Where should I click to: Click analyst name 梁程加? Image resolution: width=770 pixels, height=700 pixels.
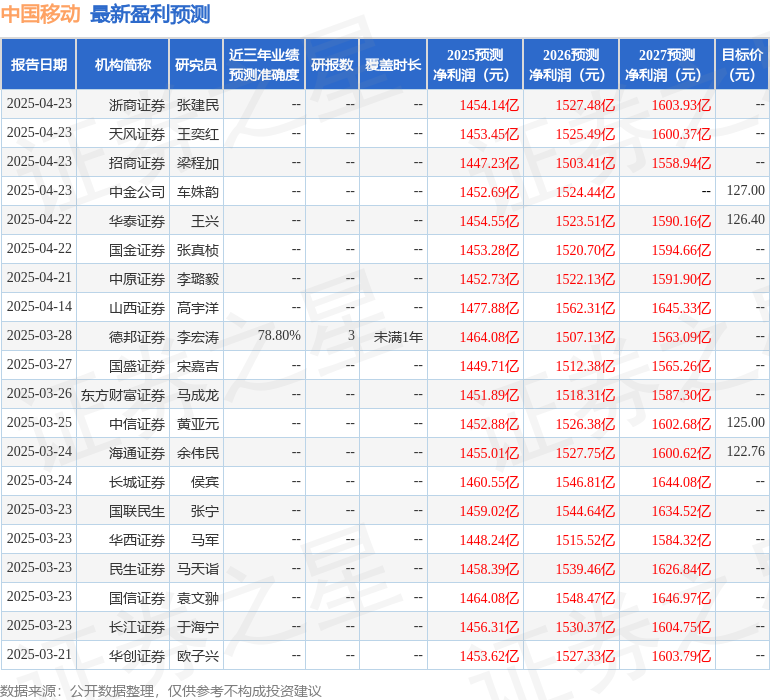(198, 163)
